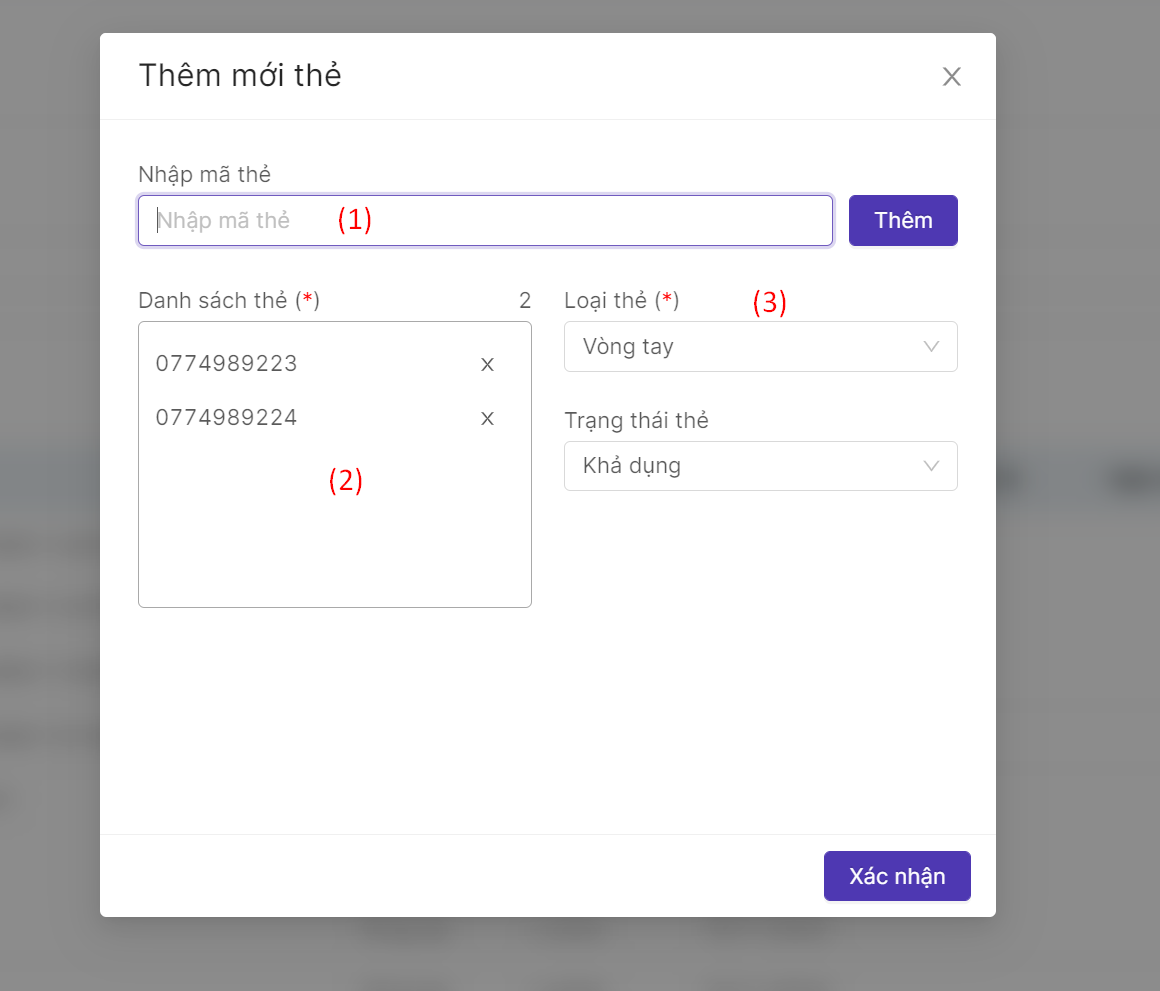The height and width of the screenshot is (991, 1160).
Task: Click the Loại thẻ dropdown chevron arrow
Action: (932, 346)
